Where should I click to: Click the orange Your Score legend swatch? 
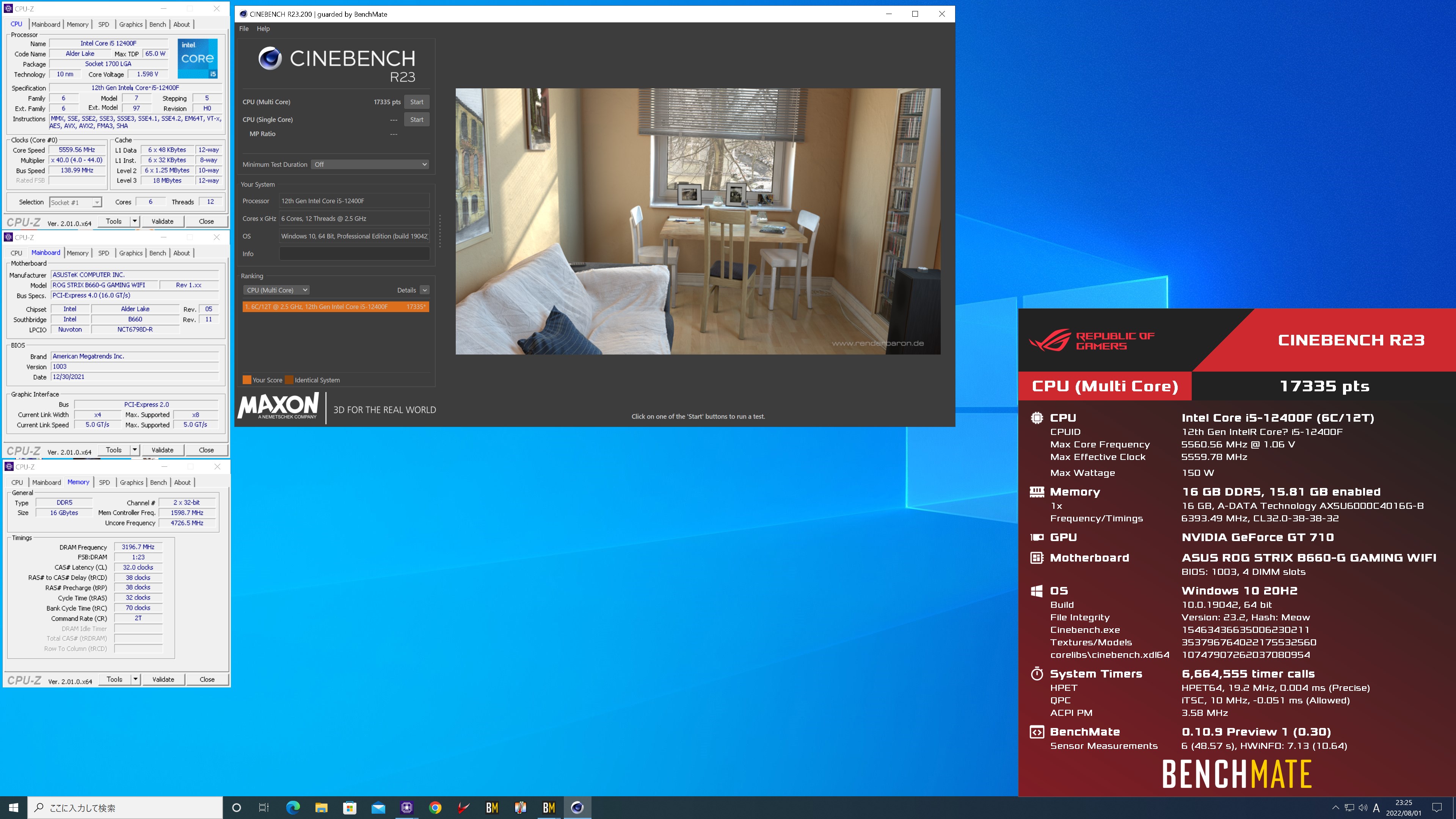pos(247,380)
